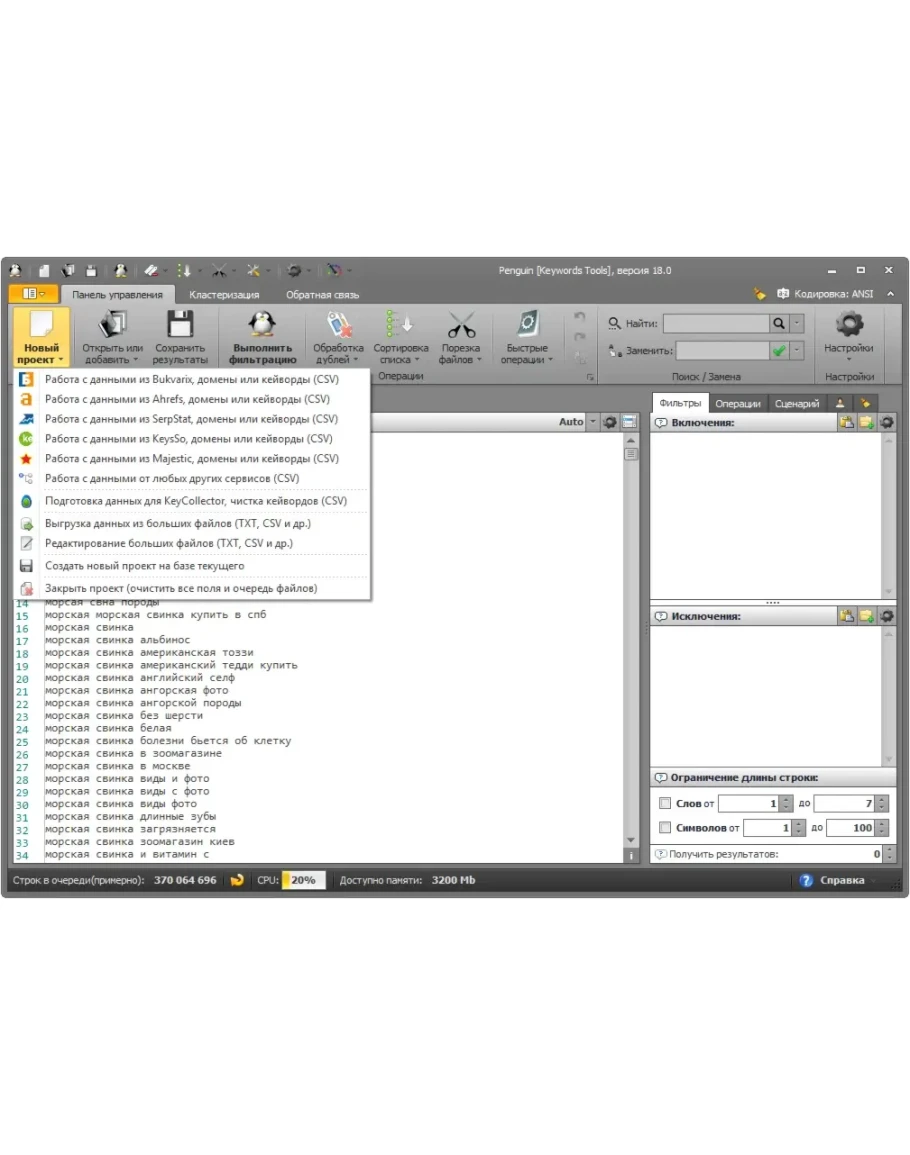
Task: Click the green checkmark beside Заменить
Action: pyautogui.click(x=778, y=351)
